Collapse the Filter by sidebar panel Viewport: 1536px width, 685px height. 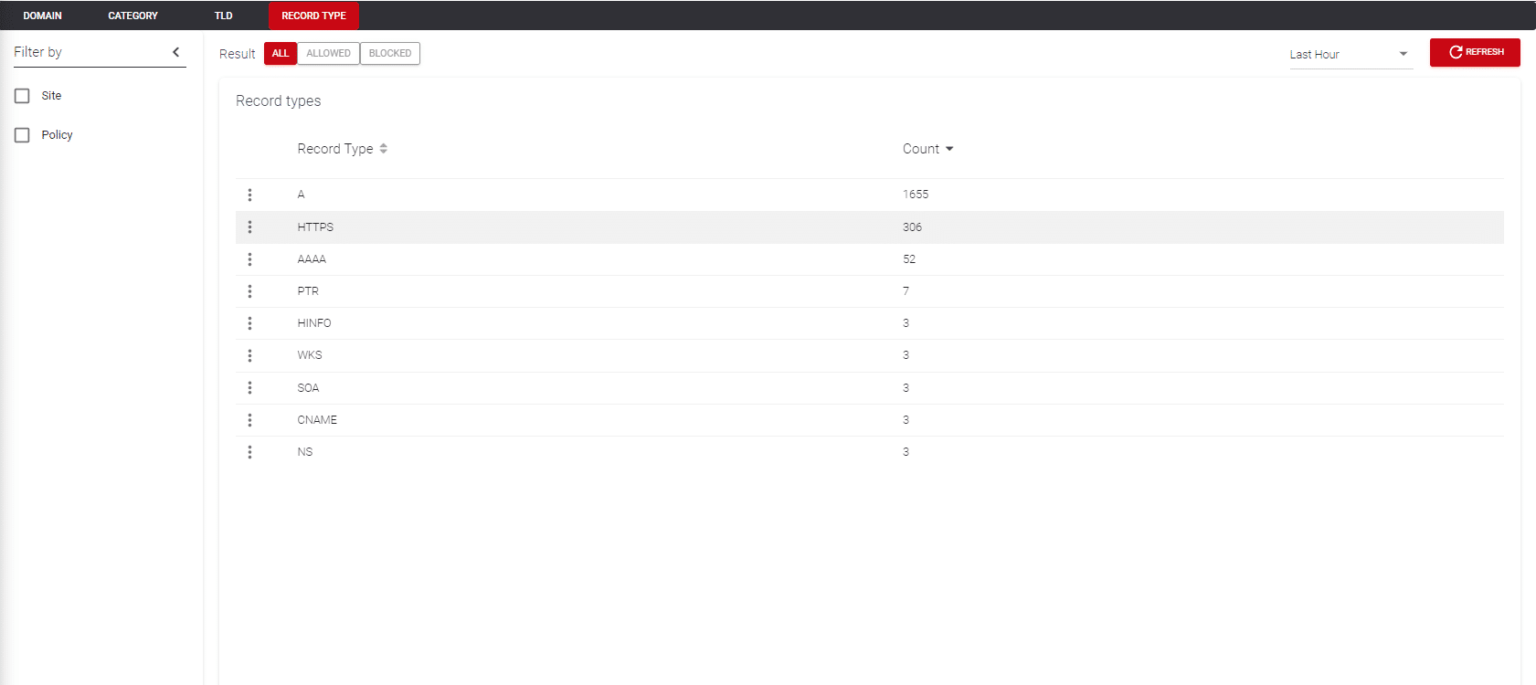pos(176,51)
